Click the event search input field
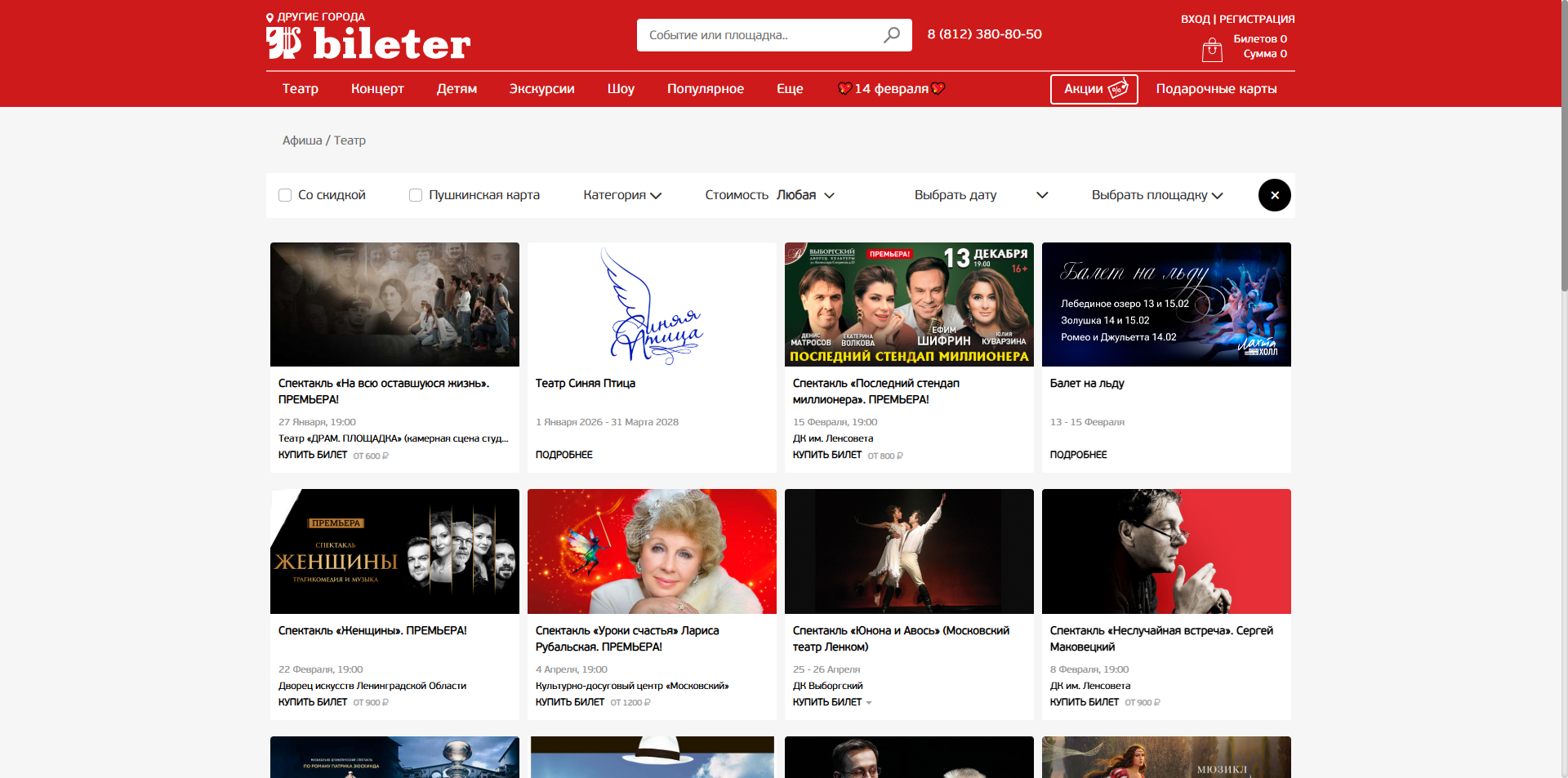1568x778 pixels. (759, 35)
